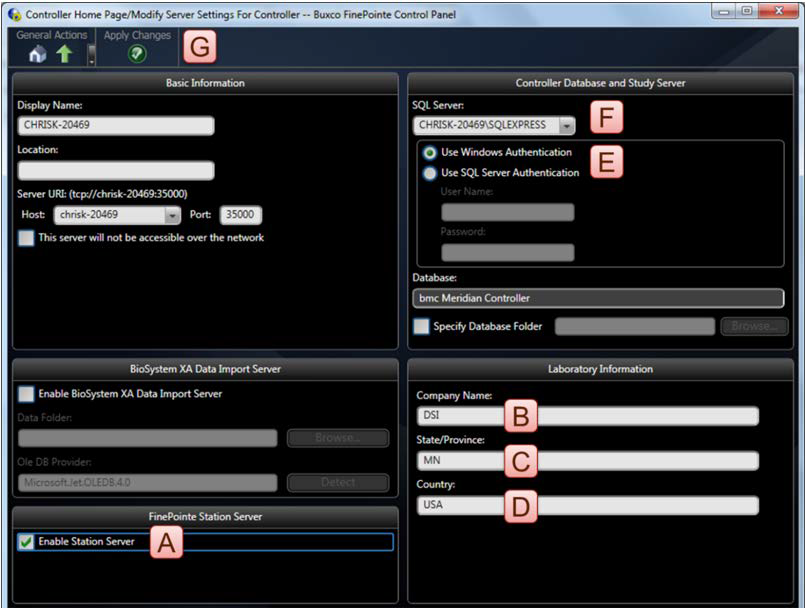Open the Host dropdown

pos(172,215)
